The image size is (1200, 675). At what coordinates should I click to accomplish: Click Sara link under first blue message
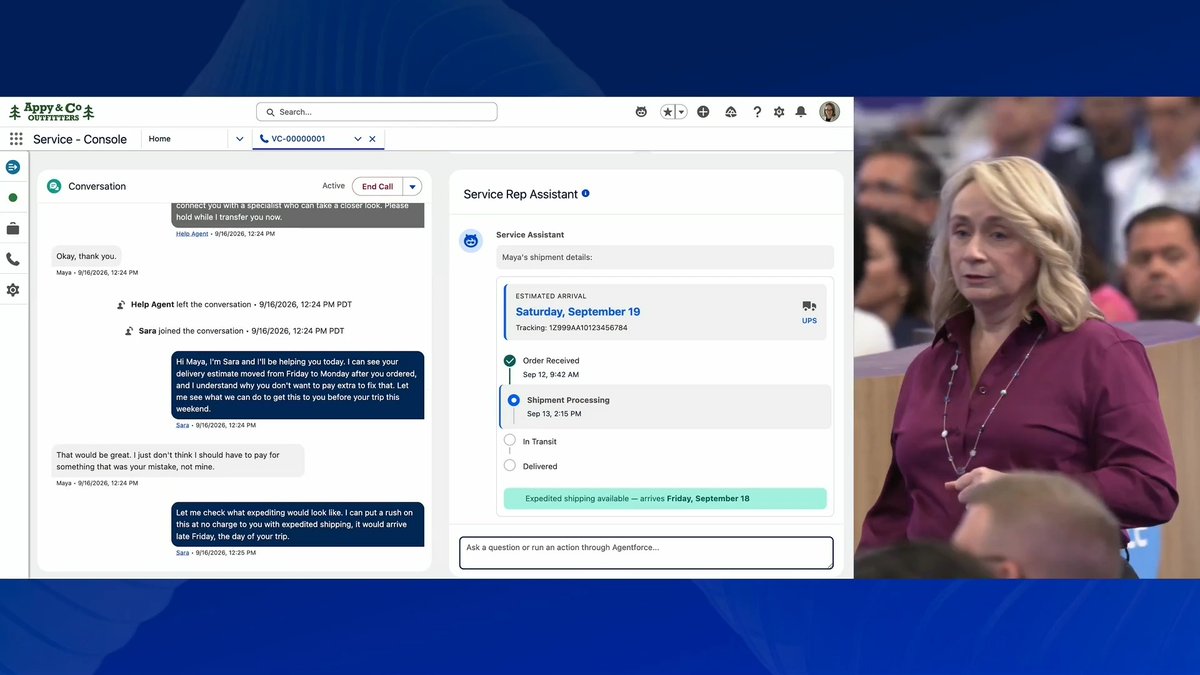click(x=182, y=425)
